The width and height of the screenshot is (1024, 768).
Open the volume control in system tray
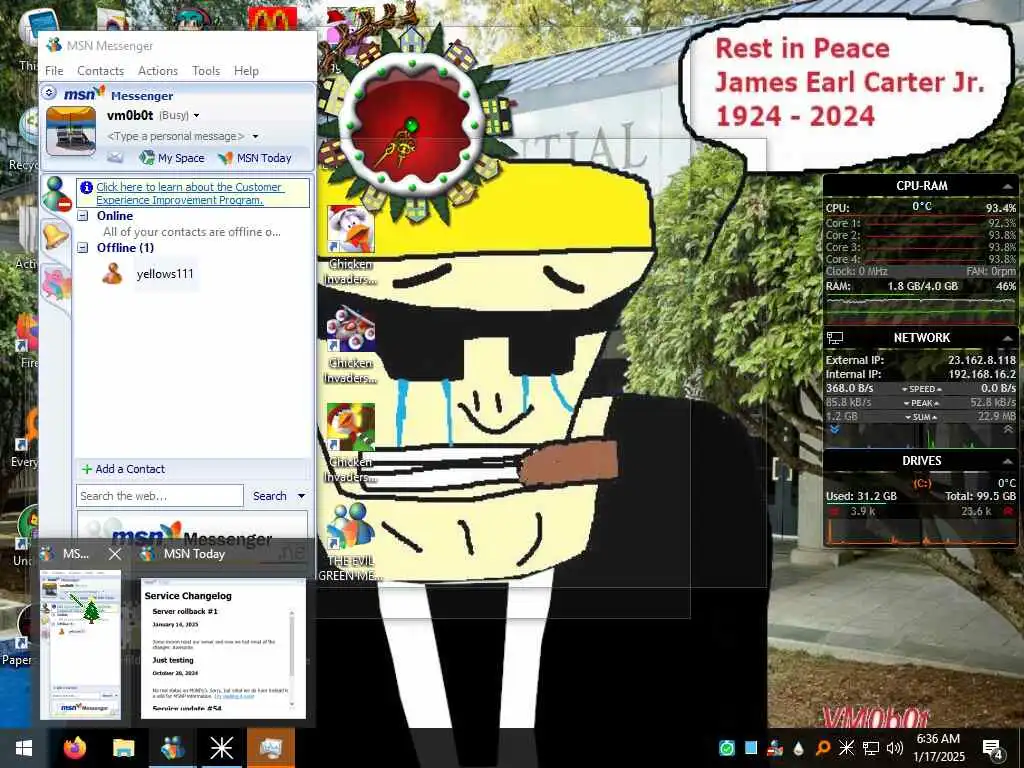click(895, 748)
